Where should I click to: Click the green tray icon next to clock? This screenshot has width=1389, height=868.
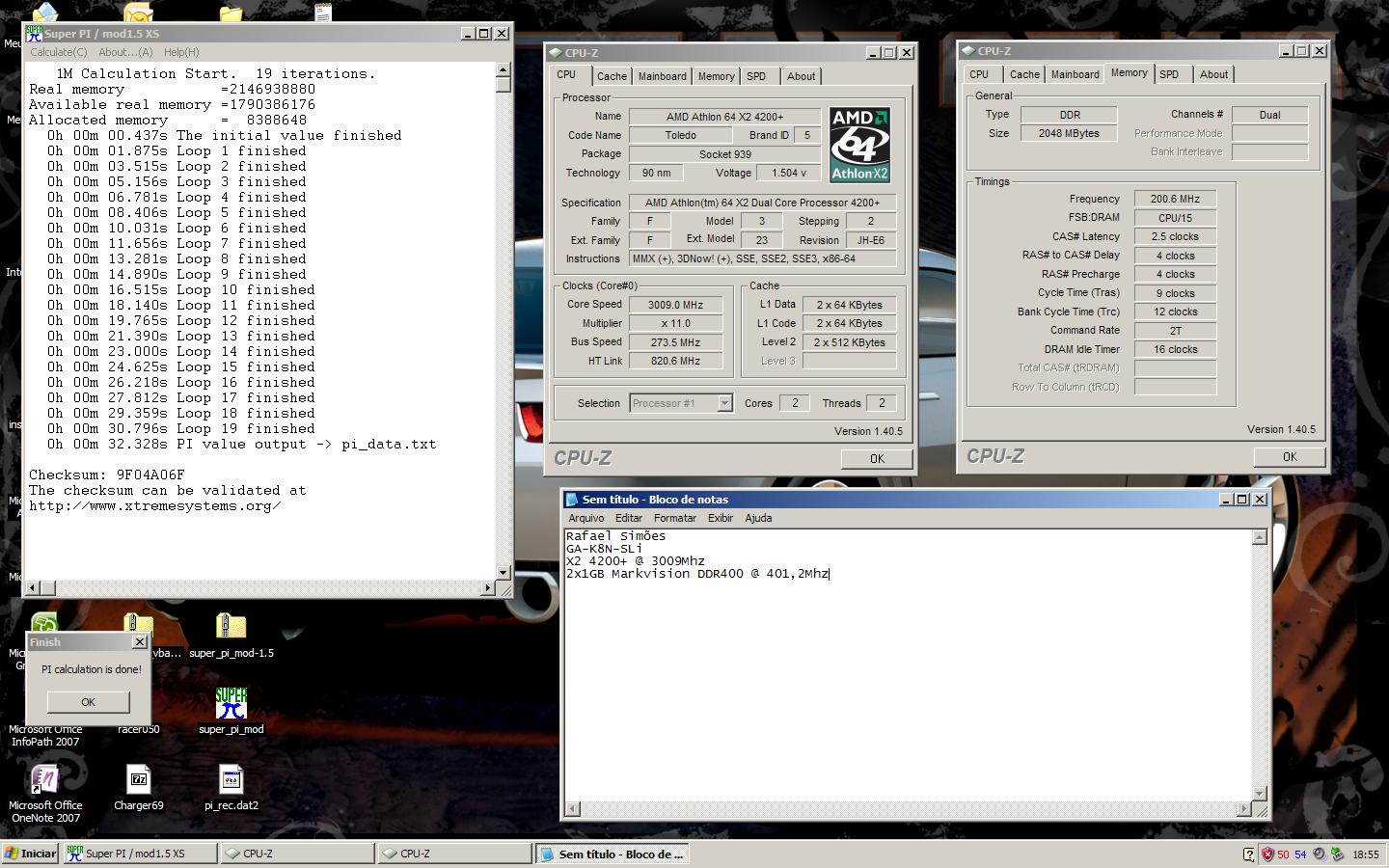coord(1337,854)
